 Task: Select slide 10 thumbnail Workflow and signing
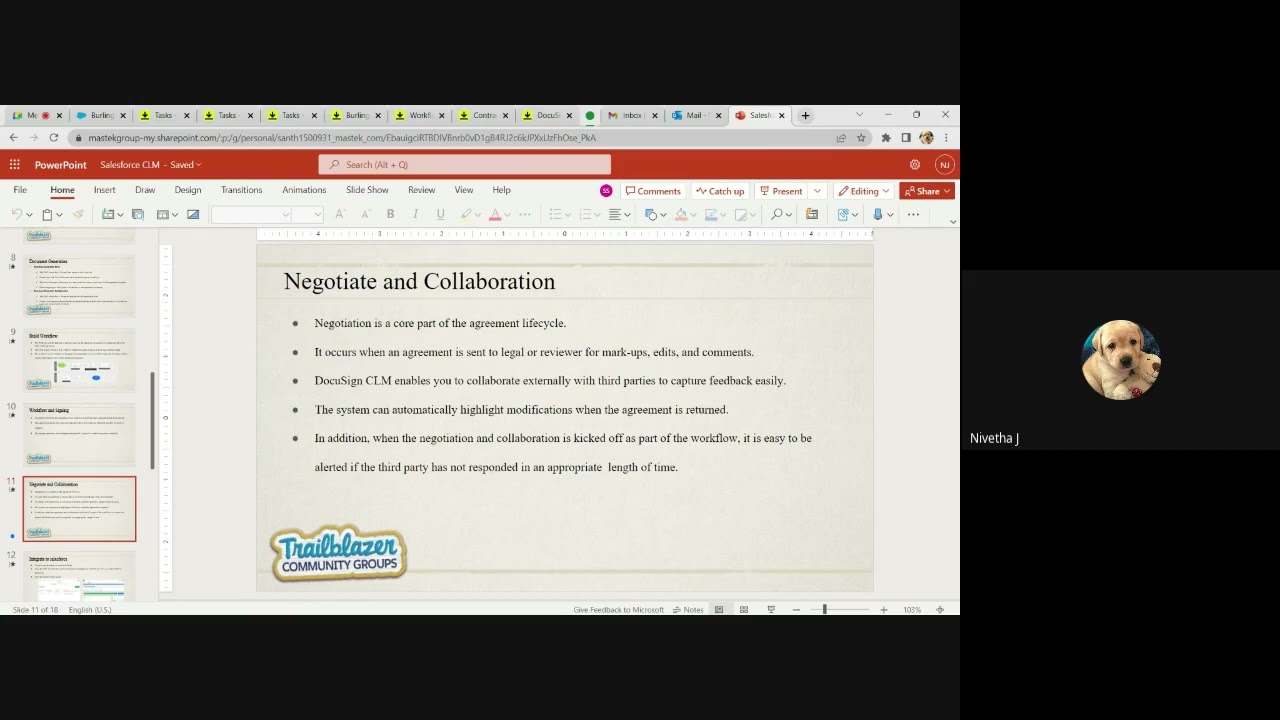tap(80, 435)
